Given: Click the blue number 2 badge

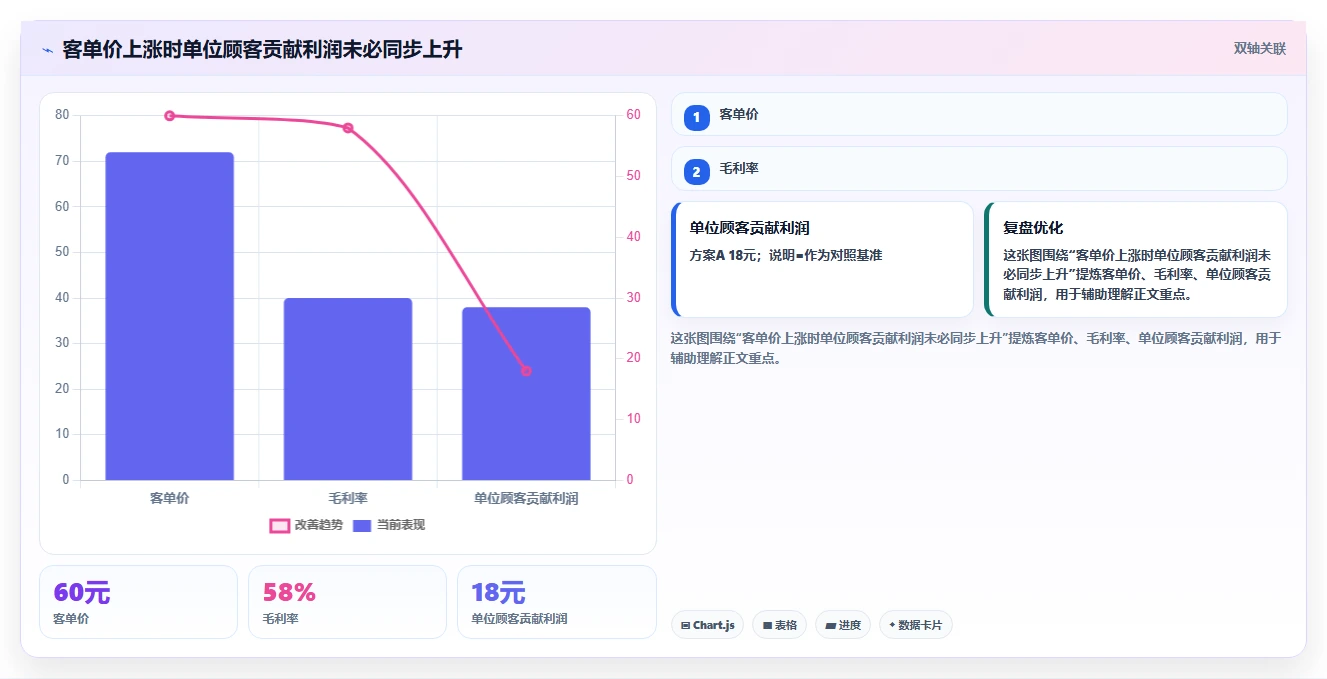Looking at the screenshot, I should pos(696,172).
